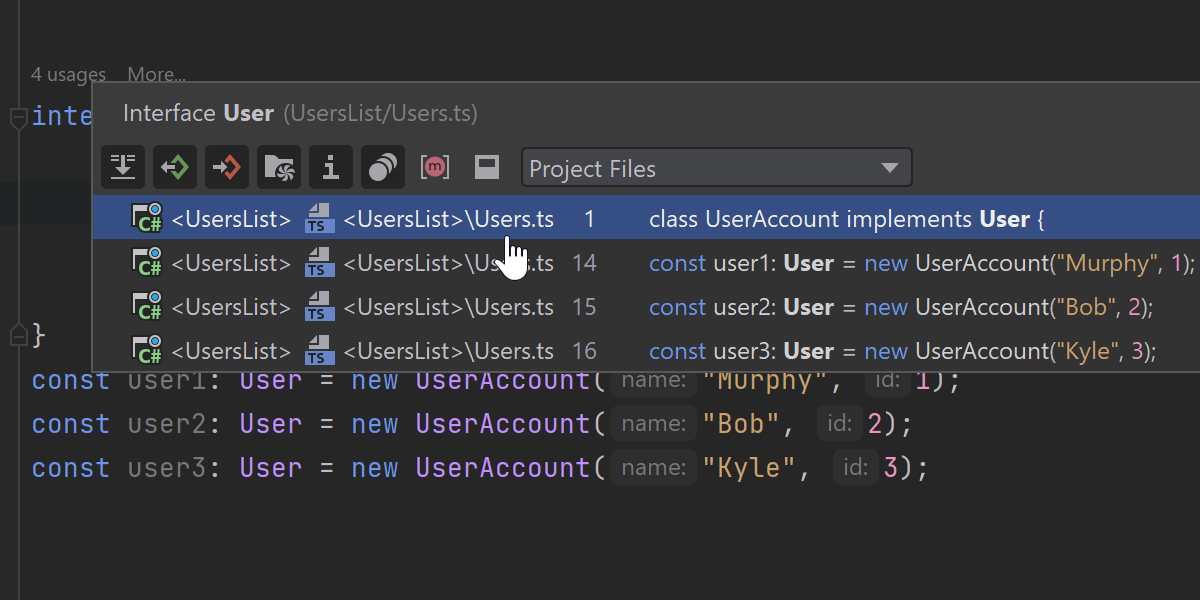Select the 'class UserAccount implements User' usage row
Image resolution: width=1200 pixels, height=600 pixels.
[845, 219]
